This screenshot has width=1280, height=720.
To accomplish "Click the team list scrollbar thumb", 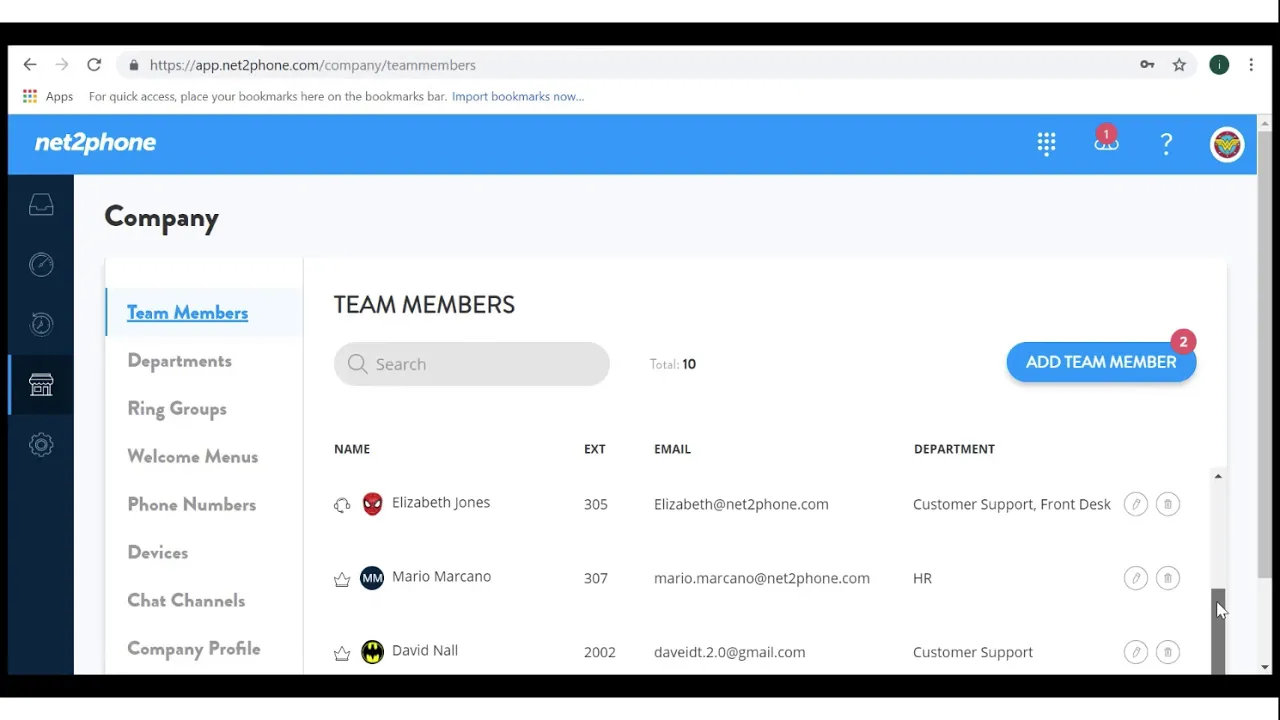I will [x=1218, y=631].
